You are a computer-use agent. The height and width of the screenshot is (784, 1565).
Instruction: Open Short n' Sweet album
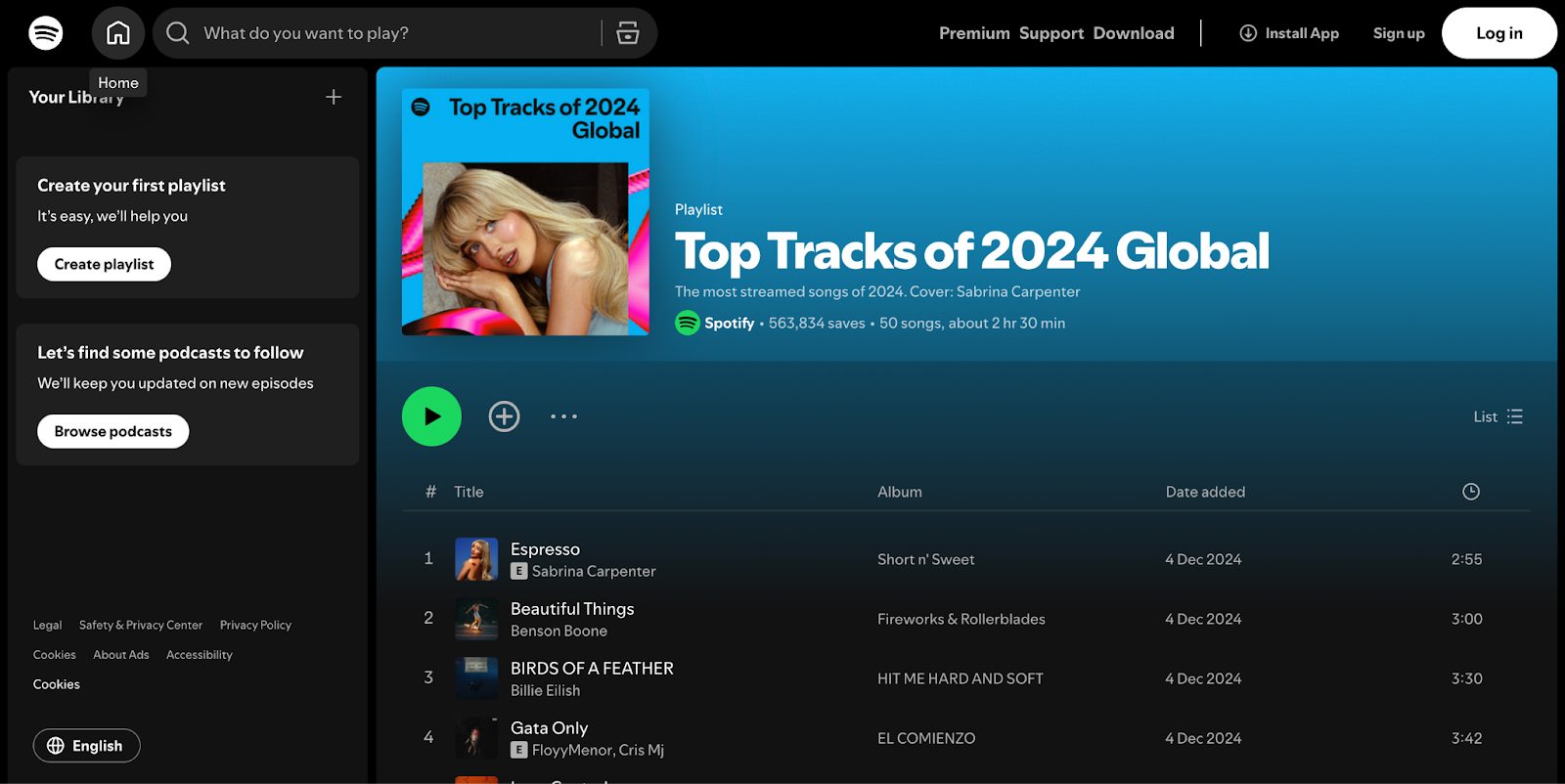point(925,560)
